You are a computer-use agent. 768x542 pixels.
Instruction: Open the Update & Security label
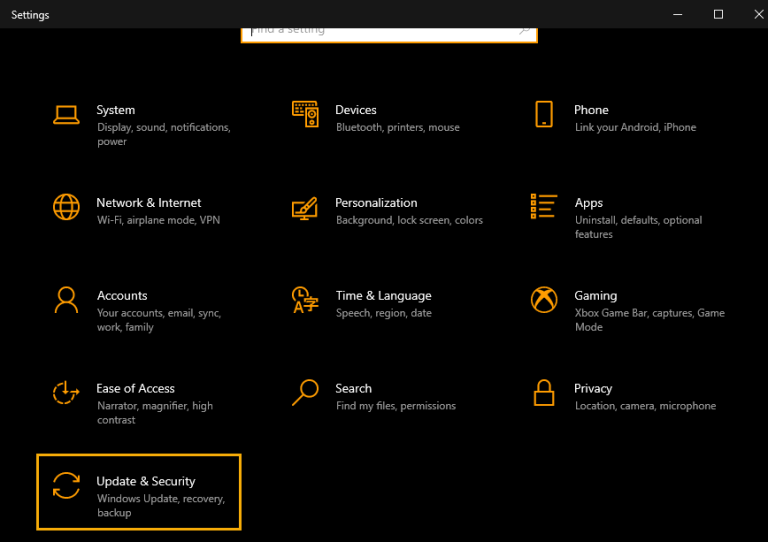pos(146,481)
